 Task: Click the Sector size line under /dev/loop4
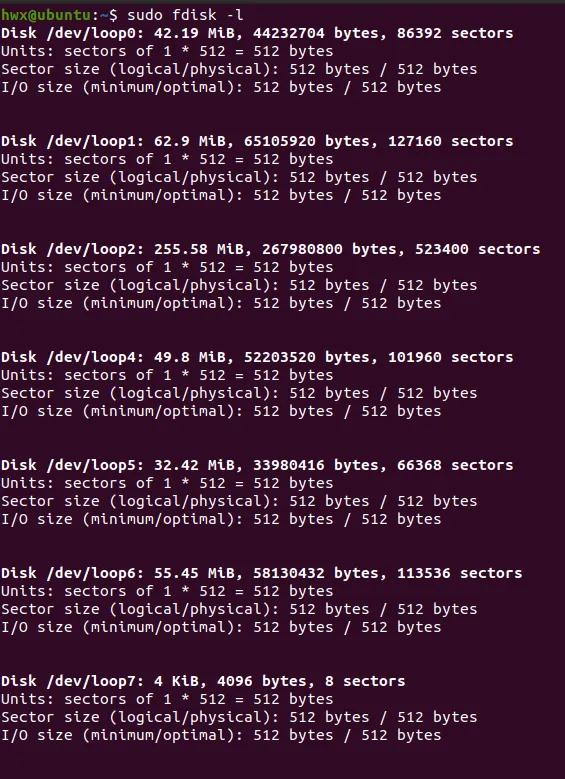pos(239,393)
